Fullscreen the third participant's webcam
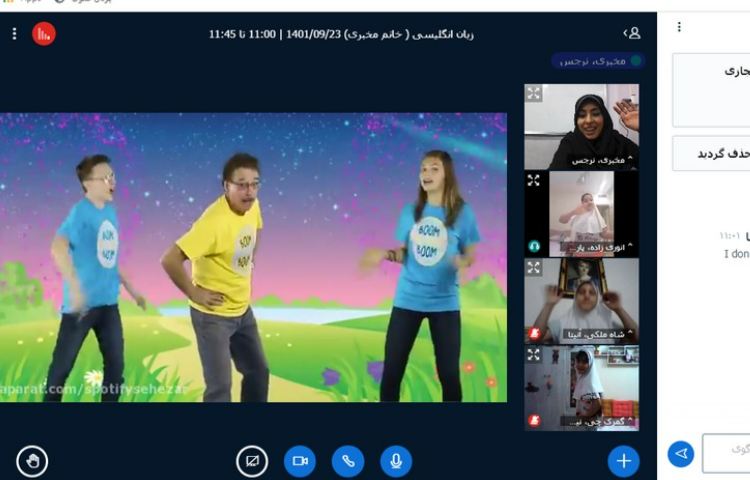This screenshot has width=750, height=480. click(x=534, y=268)
